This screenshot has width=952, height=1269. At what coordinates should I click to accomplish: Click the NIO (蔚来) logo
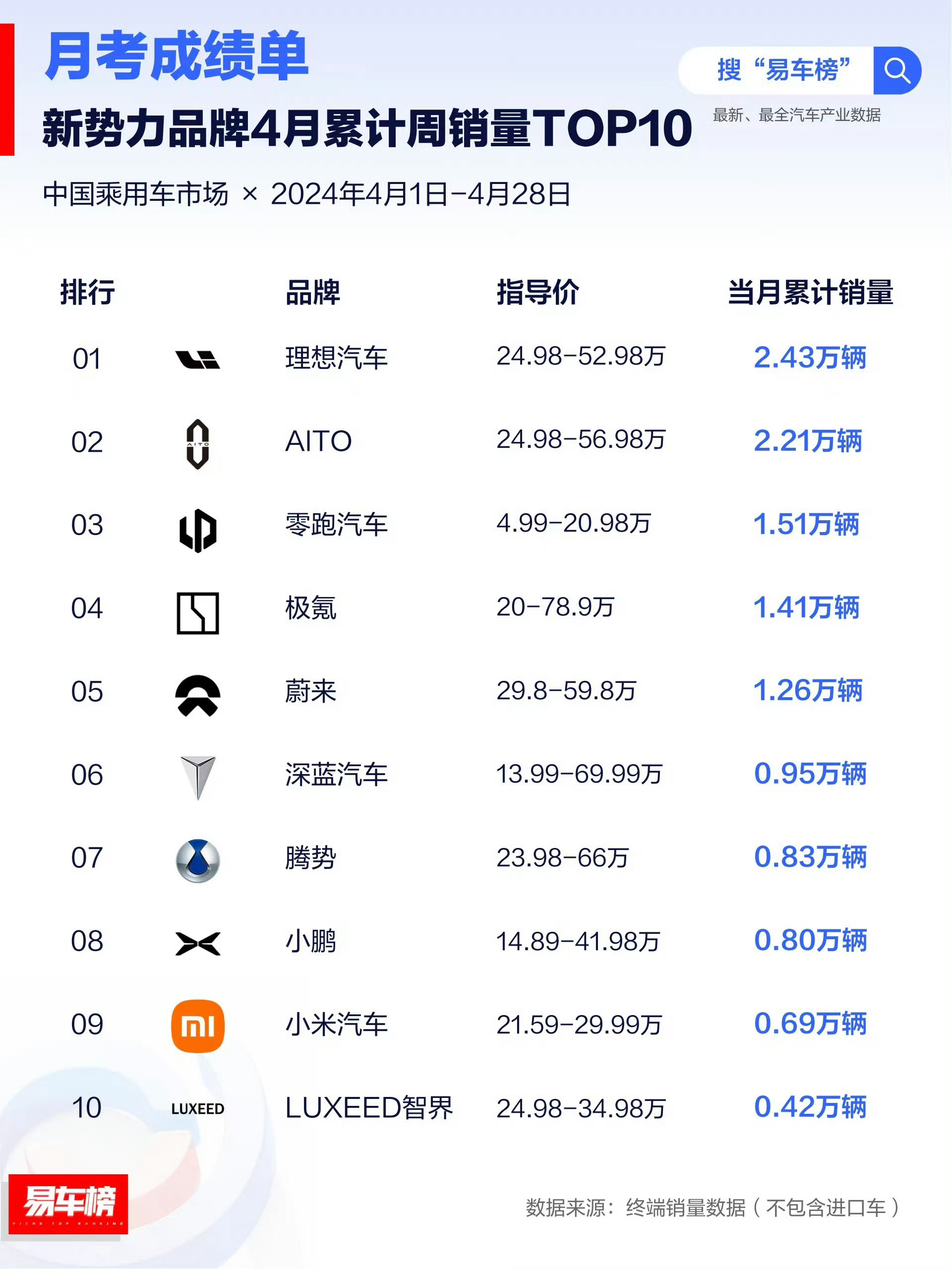click(x=198, y=696)
